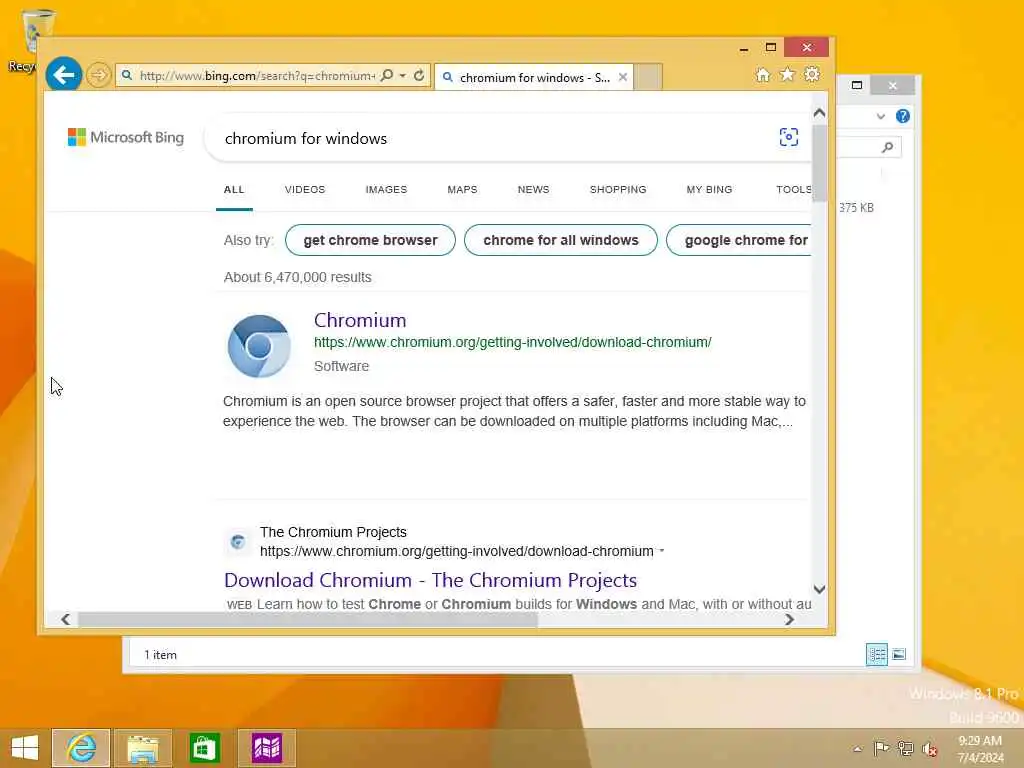Open File Explorer from the taskbar

pos(143,748)
